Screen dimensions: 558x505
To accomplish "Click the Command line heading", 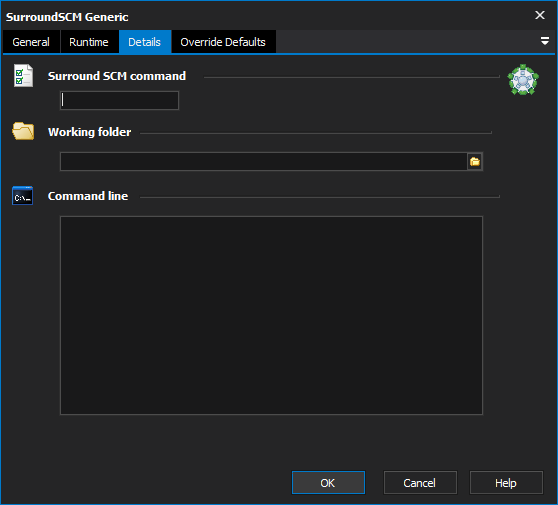I will coord(88,196).
